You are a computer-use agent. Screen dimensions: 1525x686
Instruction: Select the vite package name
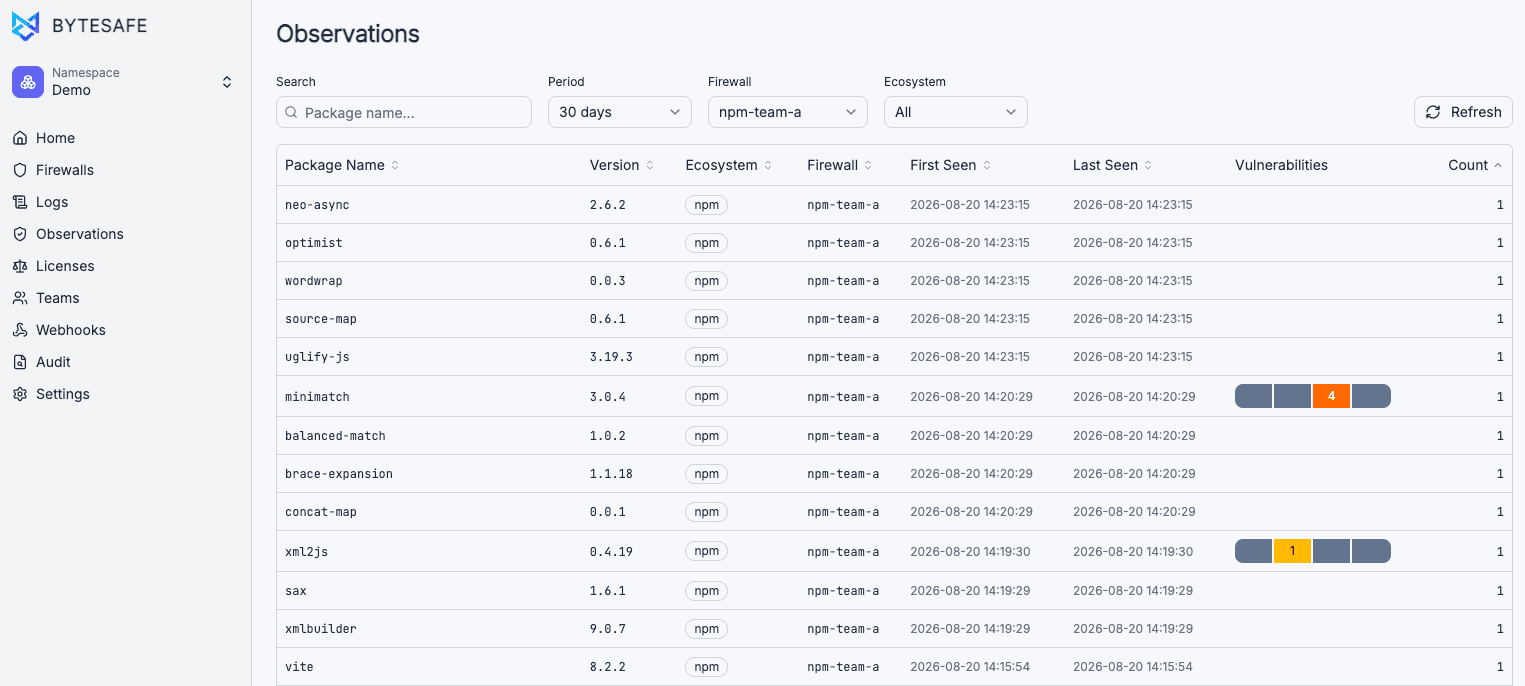tap(299, 667)
